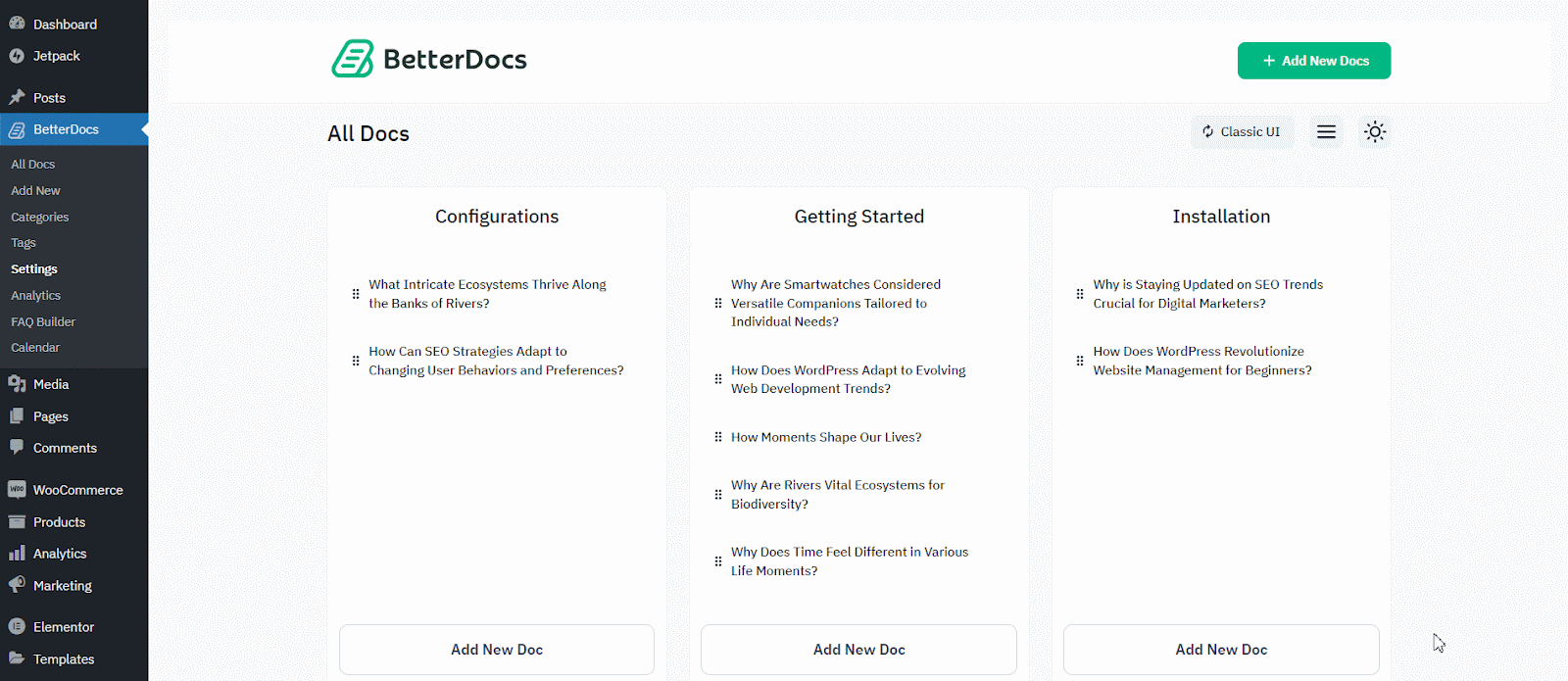Open 'How Does WordPress Adapt to Evolving' doc
This screenshot has width=1568, height=681.
848,379
